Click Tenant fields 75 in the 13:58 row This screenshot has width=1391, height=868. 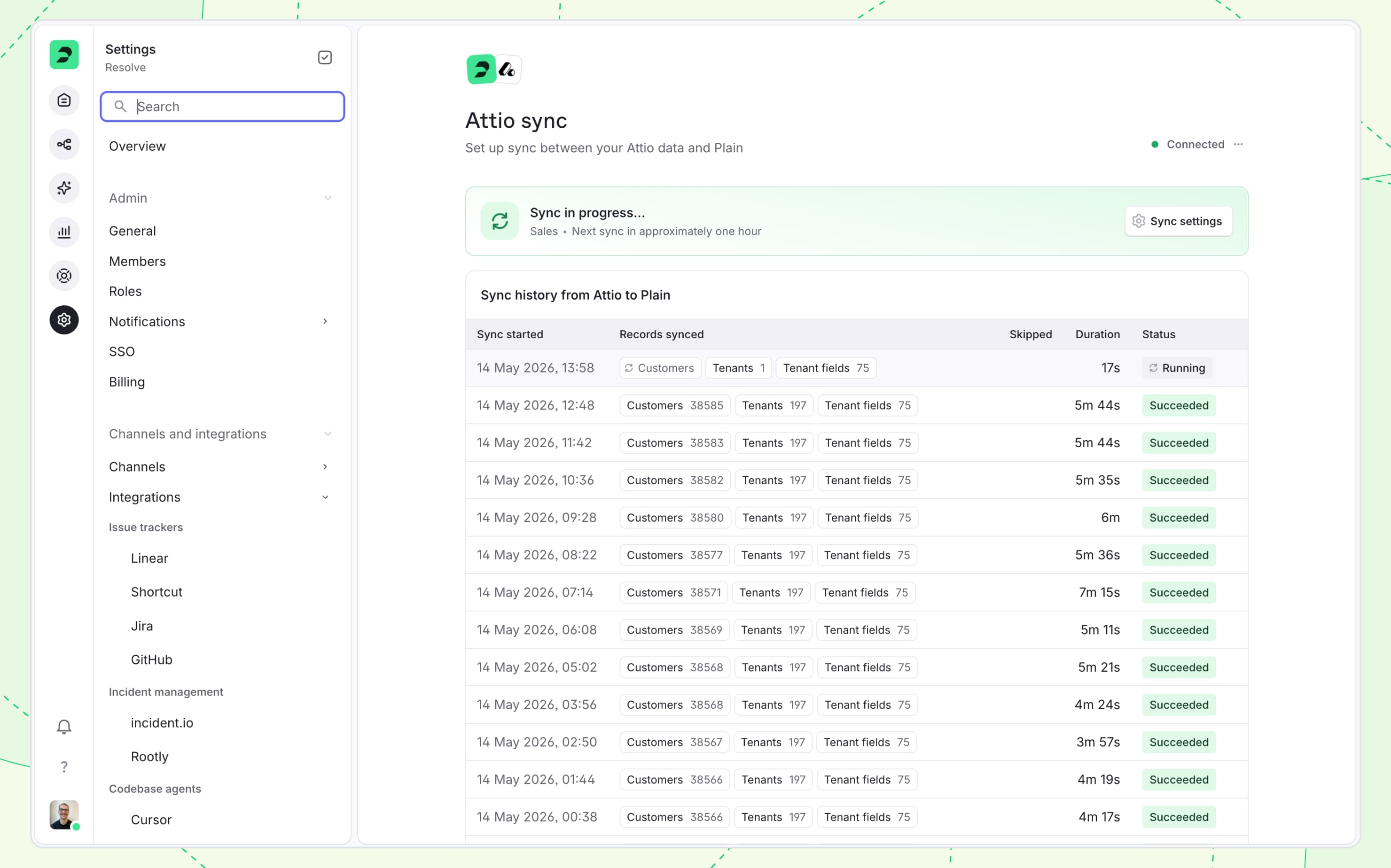coord(826,368)
